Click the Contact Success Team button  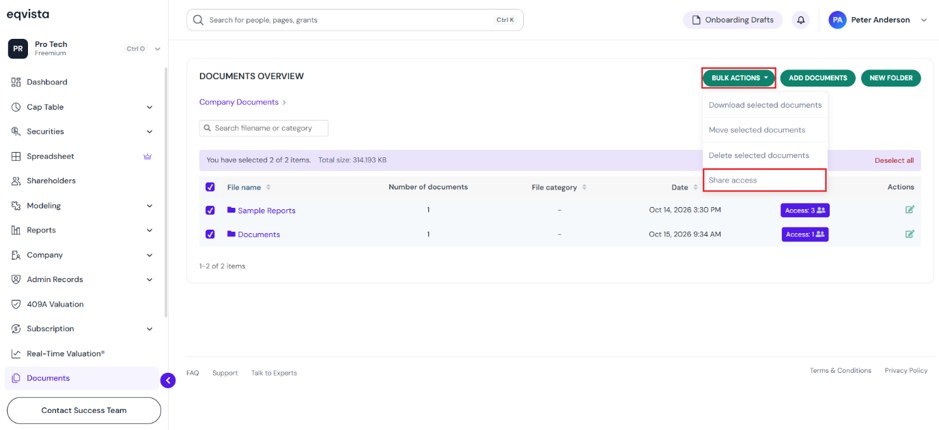[x=84, y=410]
